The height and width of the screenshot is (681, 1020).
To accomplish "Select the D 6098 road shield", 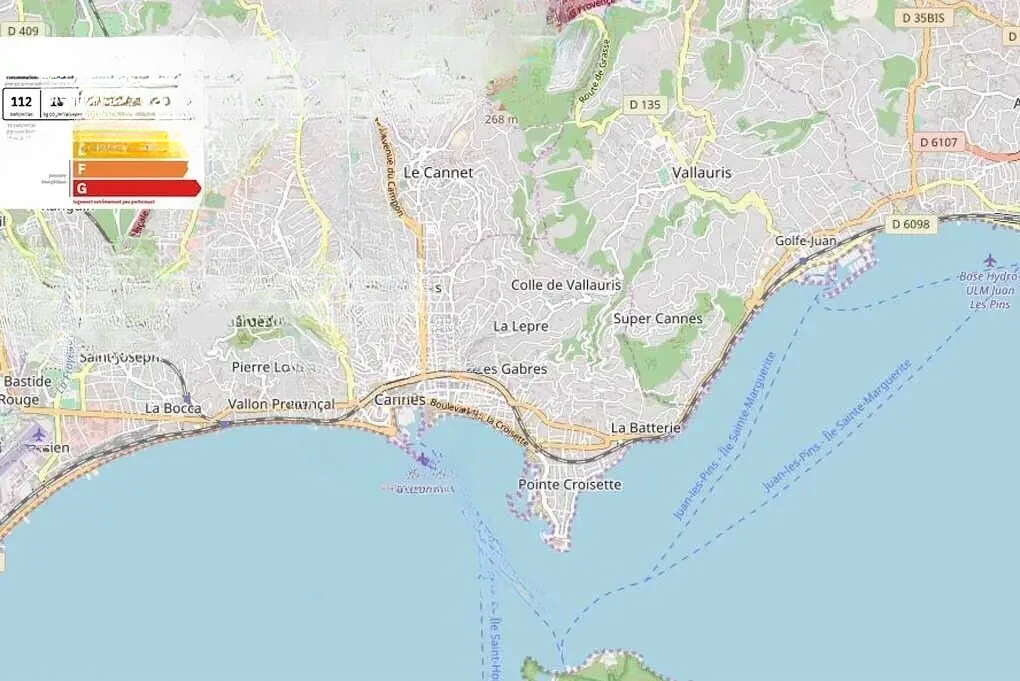I will [911, 224].
